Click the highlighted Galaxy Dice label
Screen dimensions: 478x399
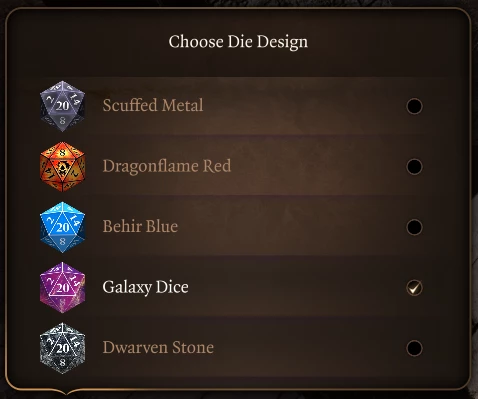tap(145, 287)
